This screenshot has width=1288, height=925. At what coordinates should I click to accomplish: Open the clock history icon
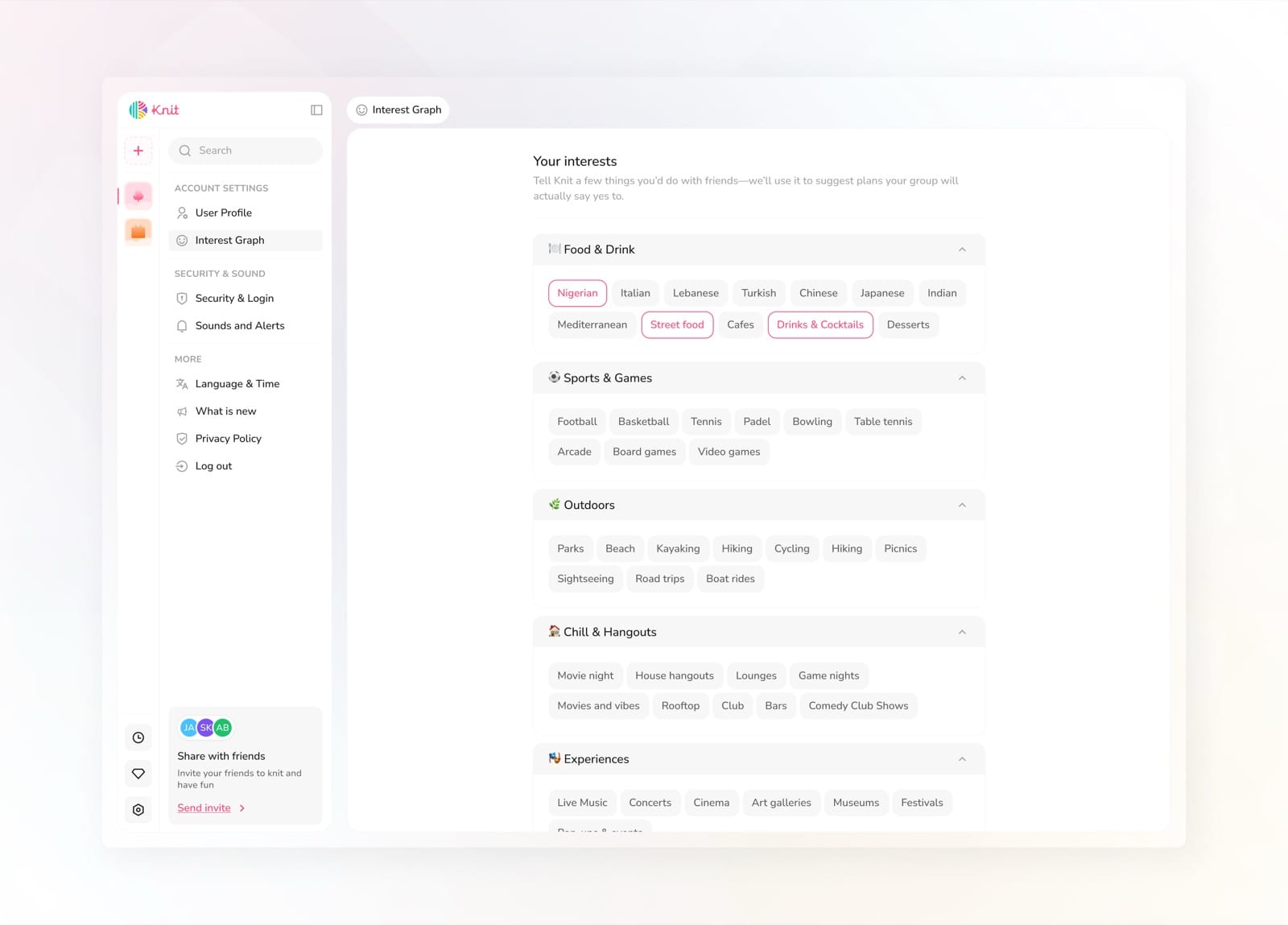coord(138,737)
